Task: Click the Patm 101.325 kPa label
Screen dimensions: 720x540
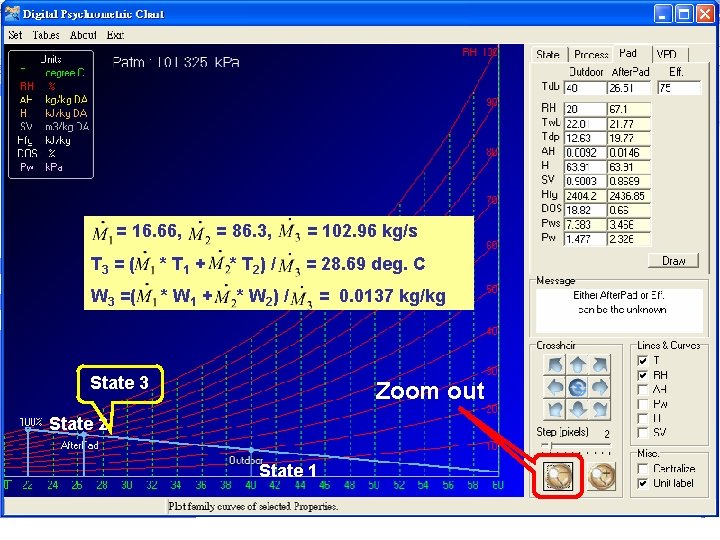Action: [176, 62]
